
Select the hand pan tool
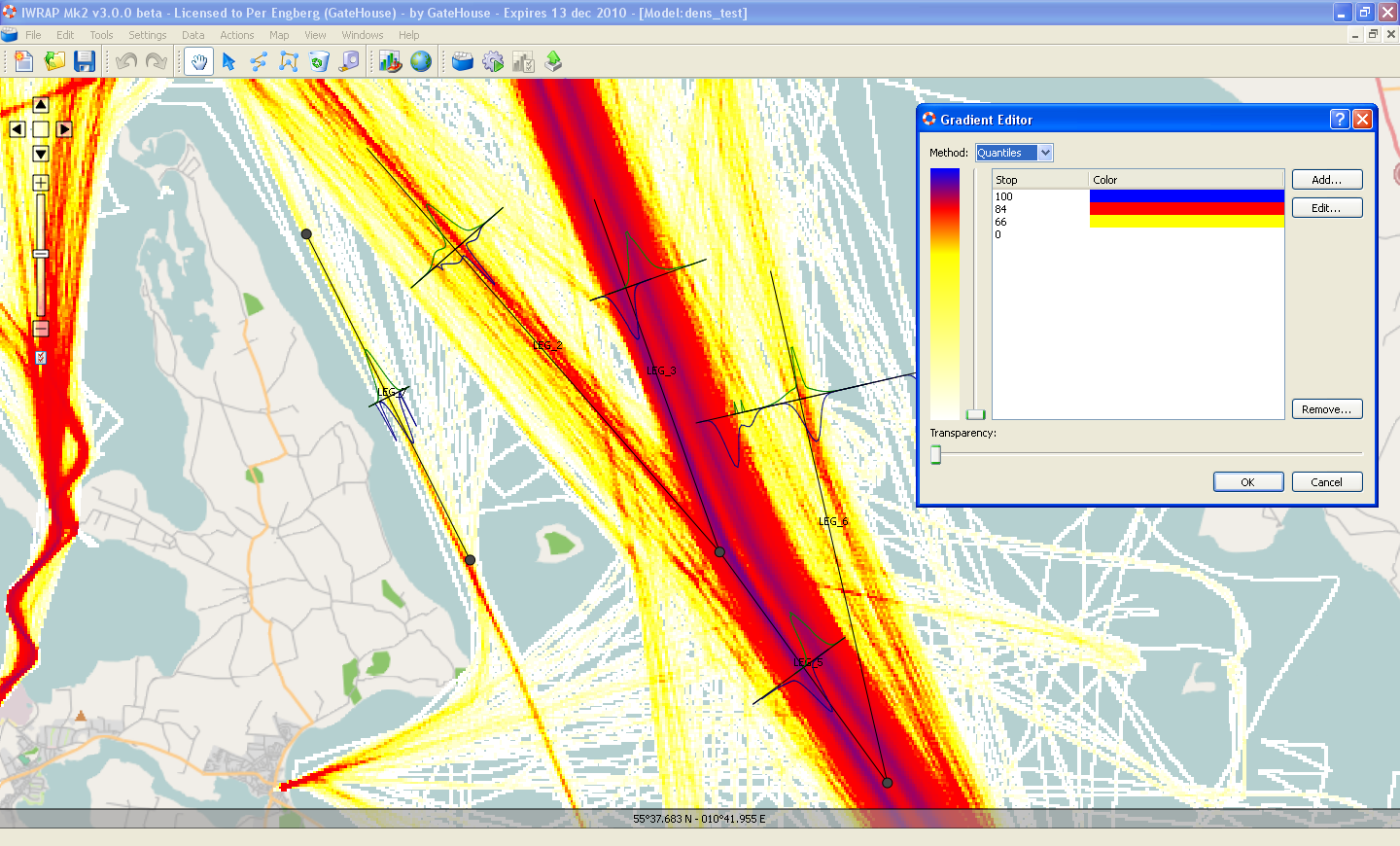pyautogui.click(x=198, y=61)
